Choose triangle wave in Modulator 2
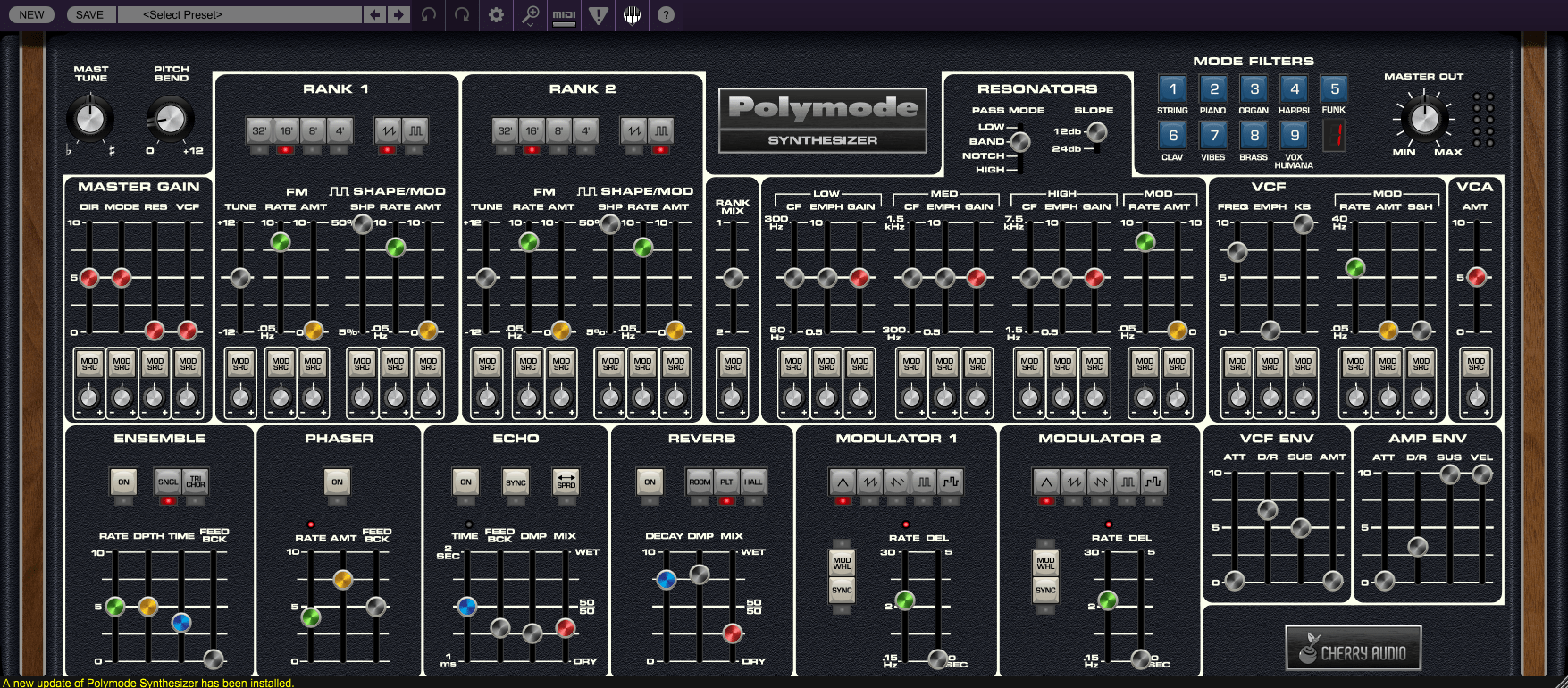The width and height of the screenshot is (1568, 688). 1046,482
